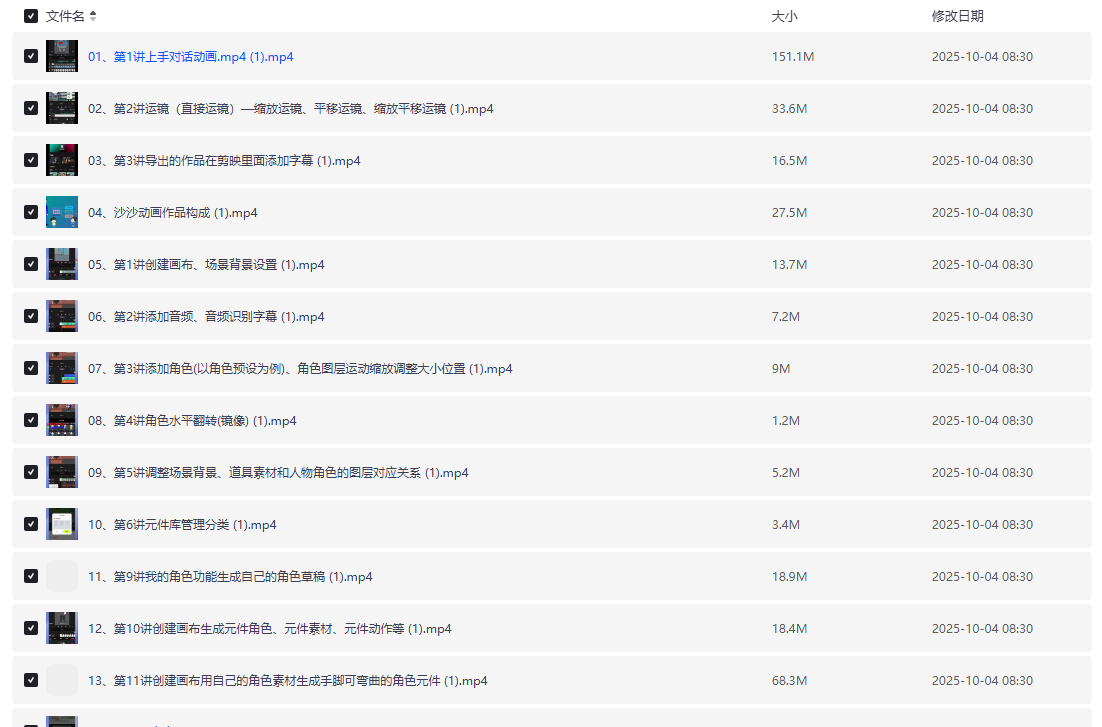Click the sort arrows next to 文件名
The image size is (1102, 727).
click(x=93, y=16)
